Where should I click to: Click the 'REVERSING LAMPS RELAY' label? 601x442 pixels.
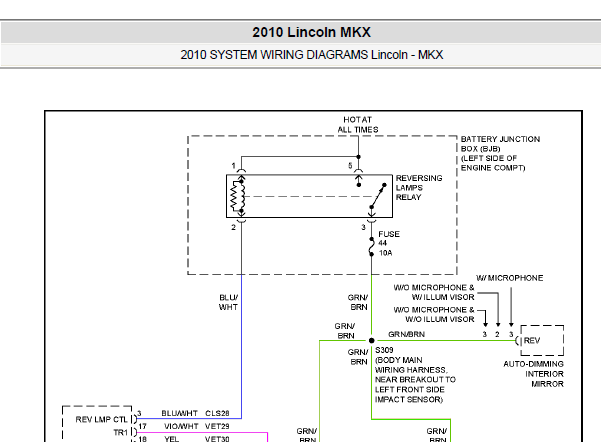coord(419,188)
